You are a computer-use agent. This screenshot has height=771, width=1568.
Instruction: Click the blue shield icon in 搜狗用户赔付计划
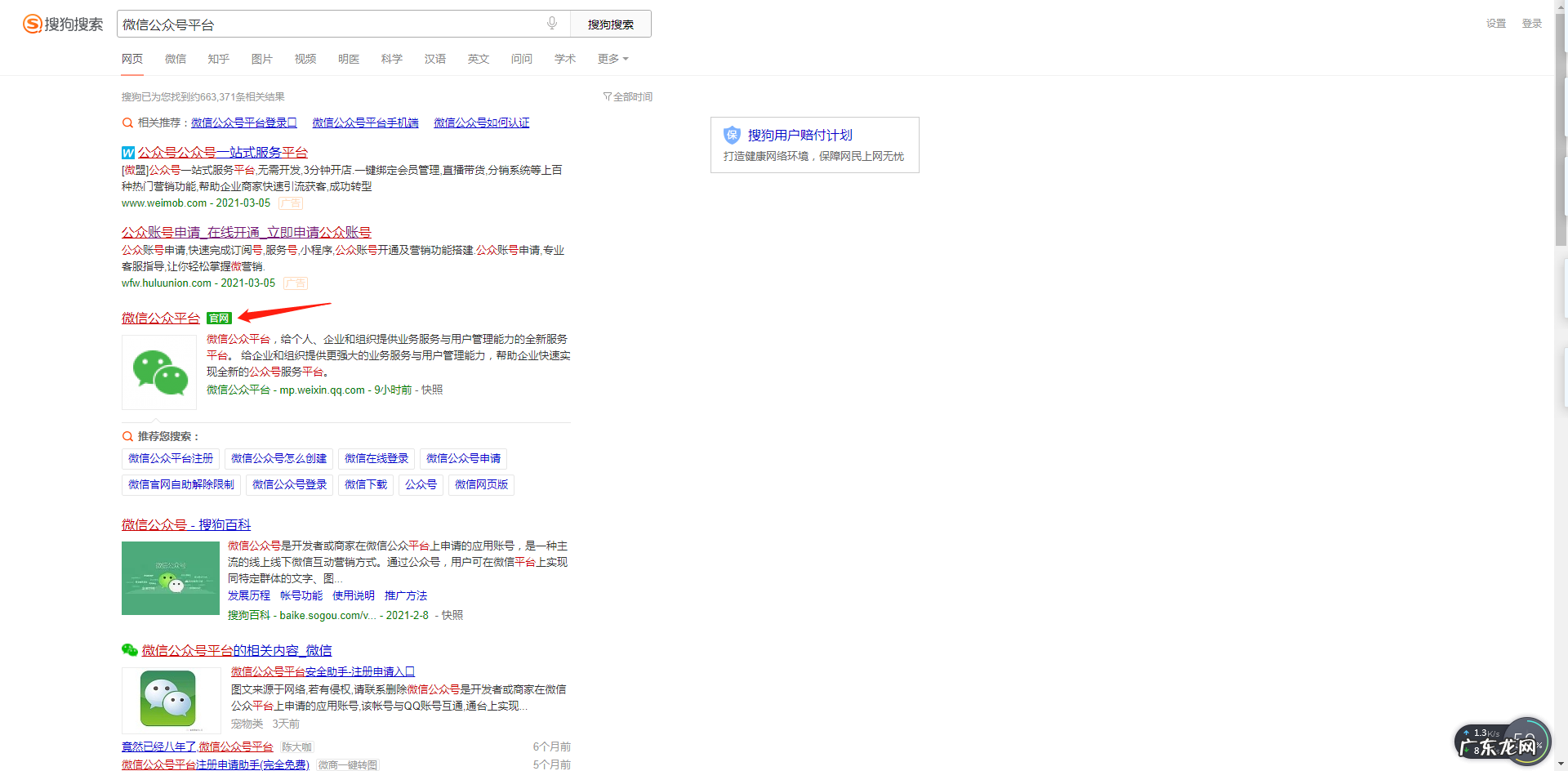pyautogui.click(x=732, y=135)
